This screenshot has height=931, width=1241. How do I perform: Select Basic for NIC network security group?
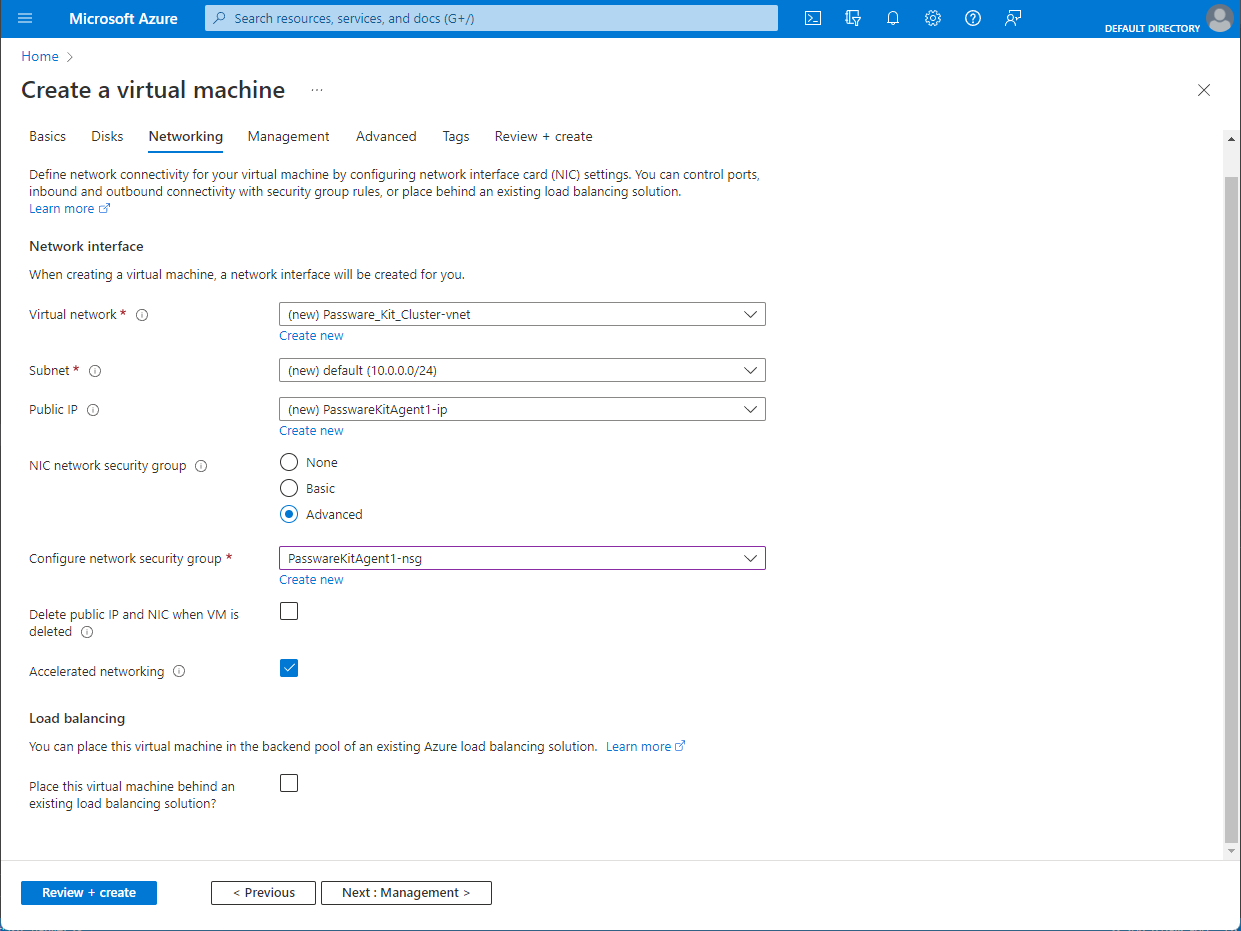click(289, 488)
